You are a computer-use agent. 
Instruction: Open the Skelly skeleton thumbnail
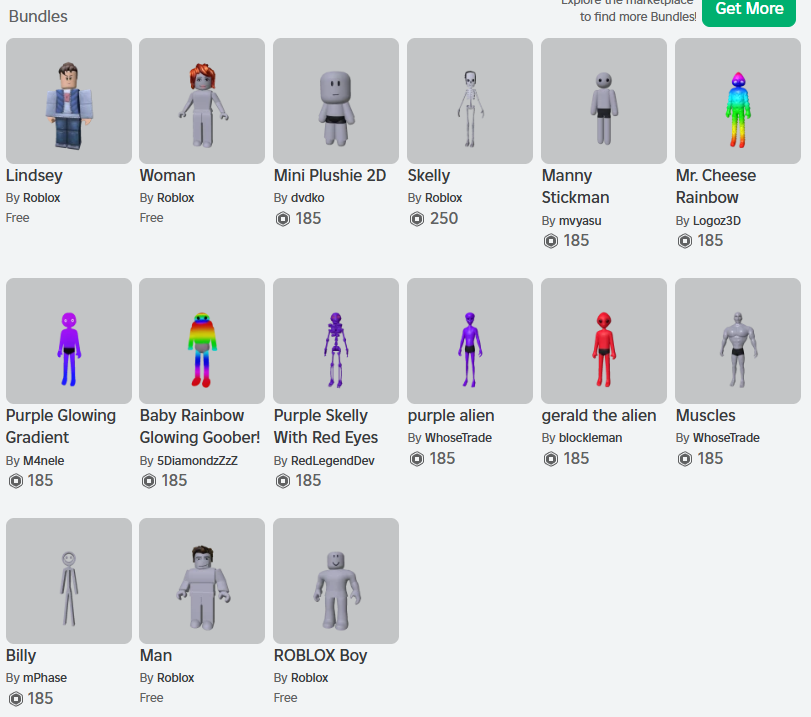coord(470,101)
